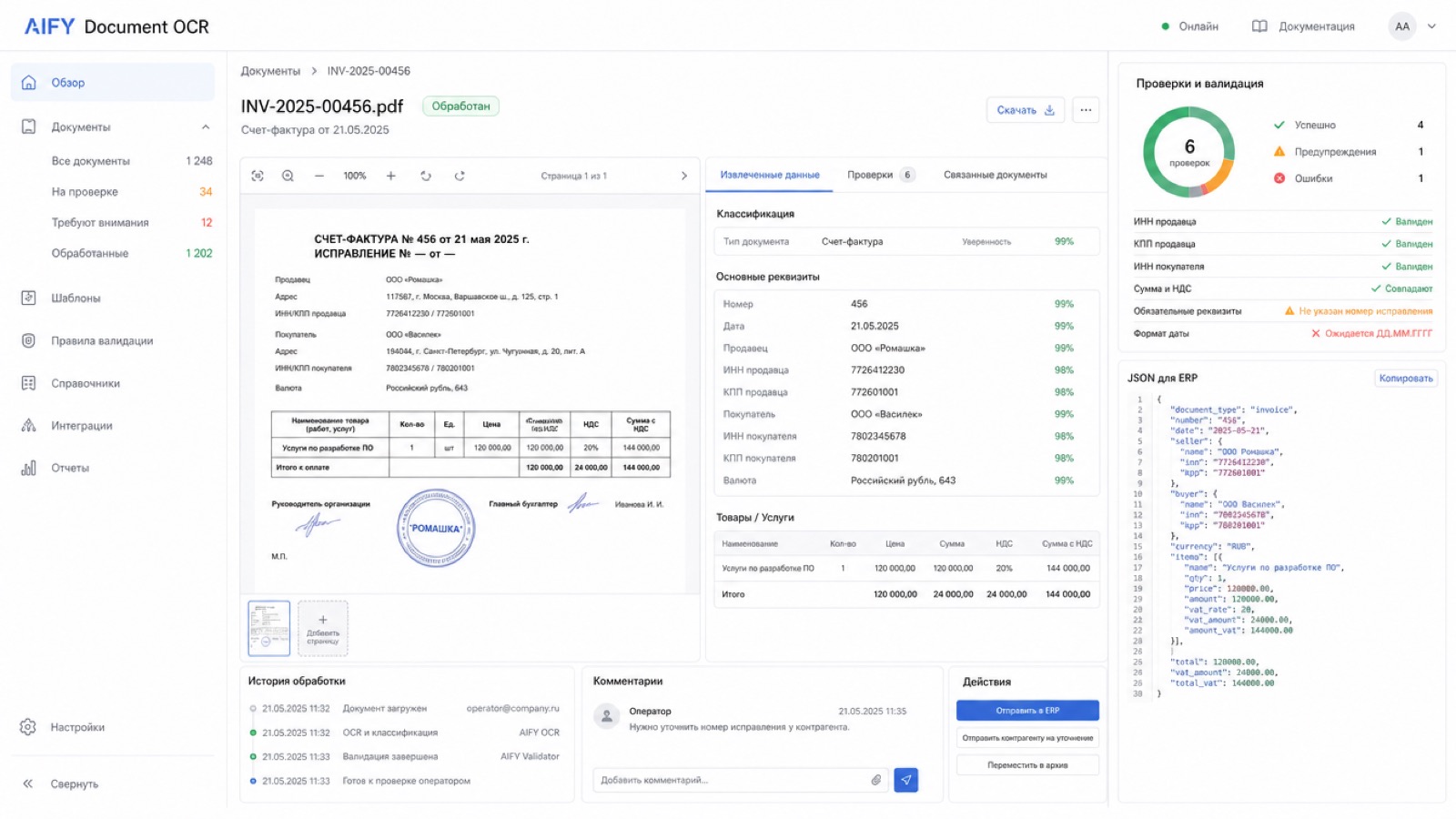Rotate the document clockwise
Screen dimensions: 1456x819
coord(460,176)
